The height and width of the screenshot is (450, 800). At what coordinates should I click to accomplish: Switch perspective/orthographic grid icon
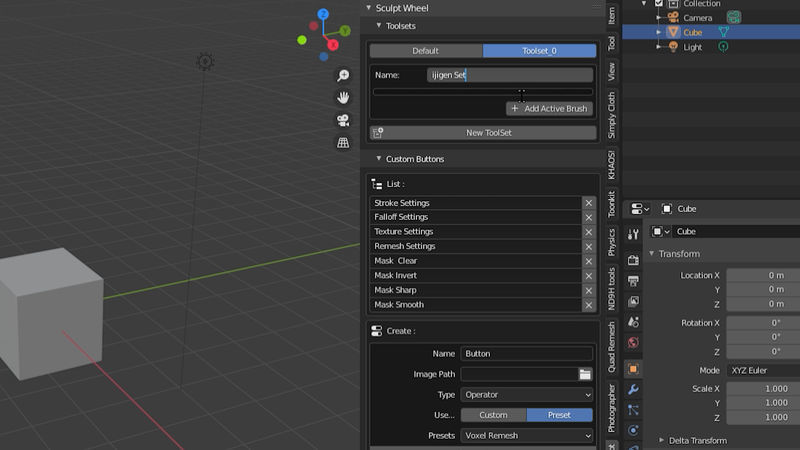tap(343, 143)
